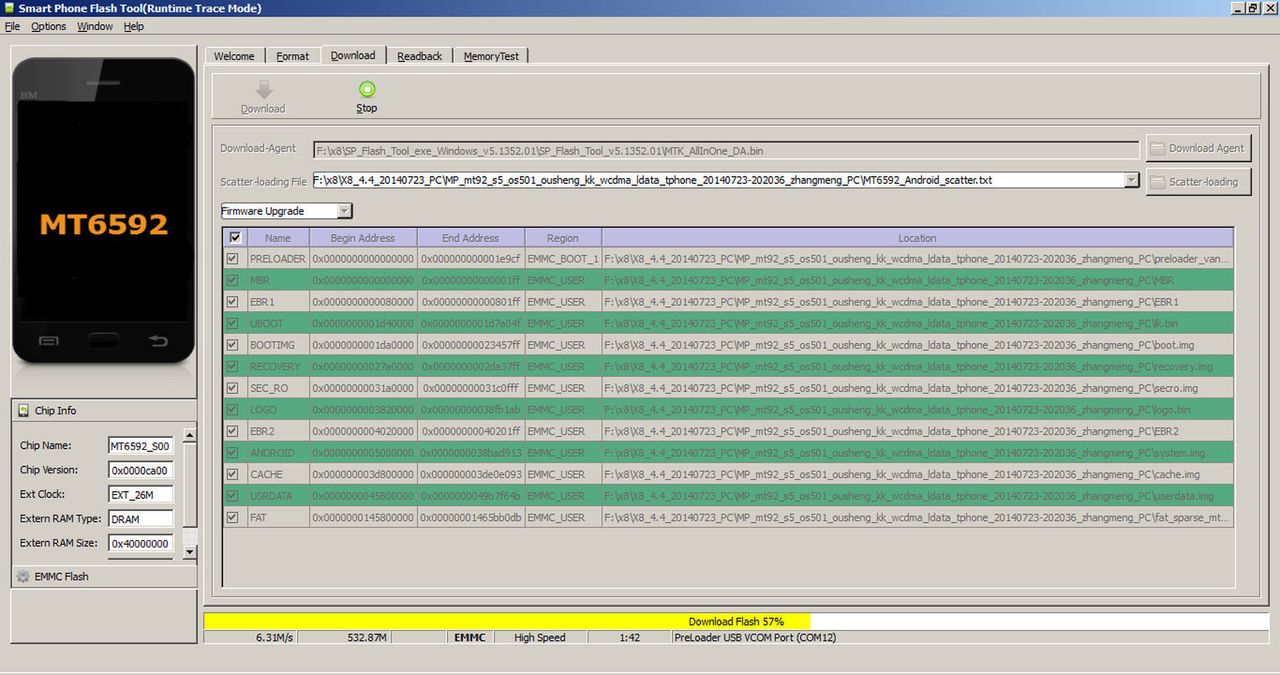Image resolution: width=1280 pixels, height=675 pixels.
Task: Click the PRELOADER region EMMC_BOOT_1 cell
Action: tap(563, 259)
